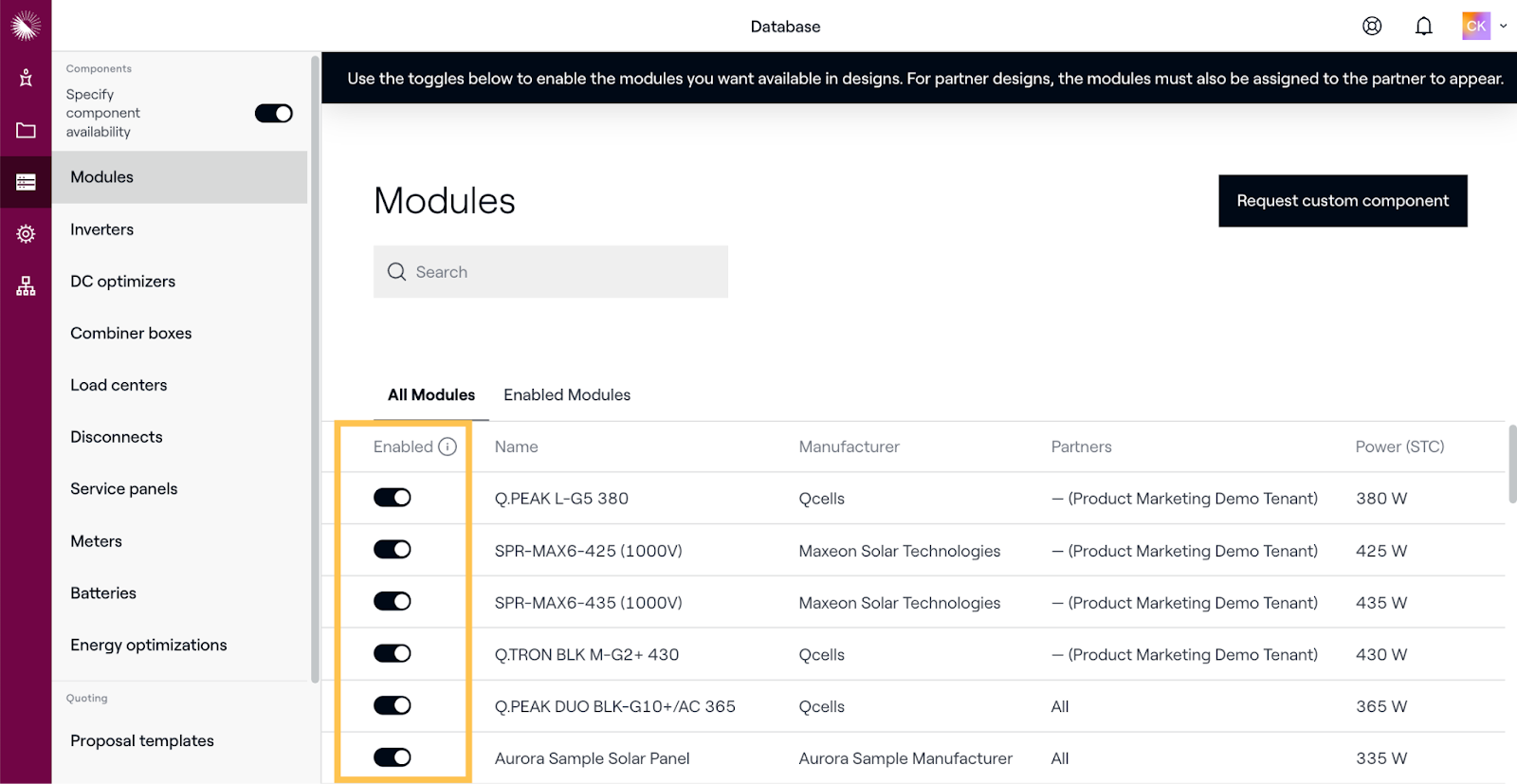
Task: Open the help support icon in header
Action: click(x=1372, y=27)
